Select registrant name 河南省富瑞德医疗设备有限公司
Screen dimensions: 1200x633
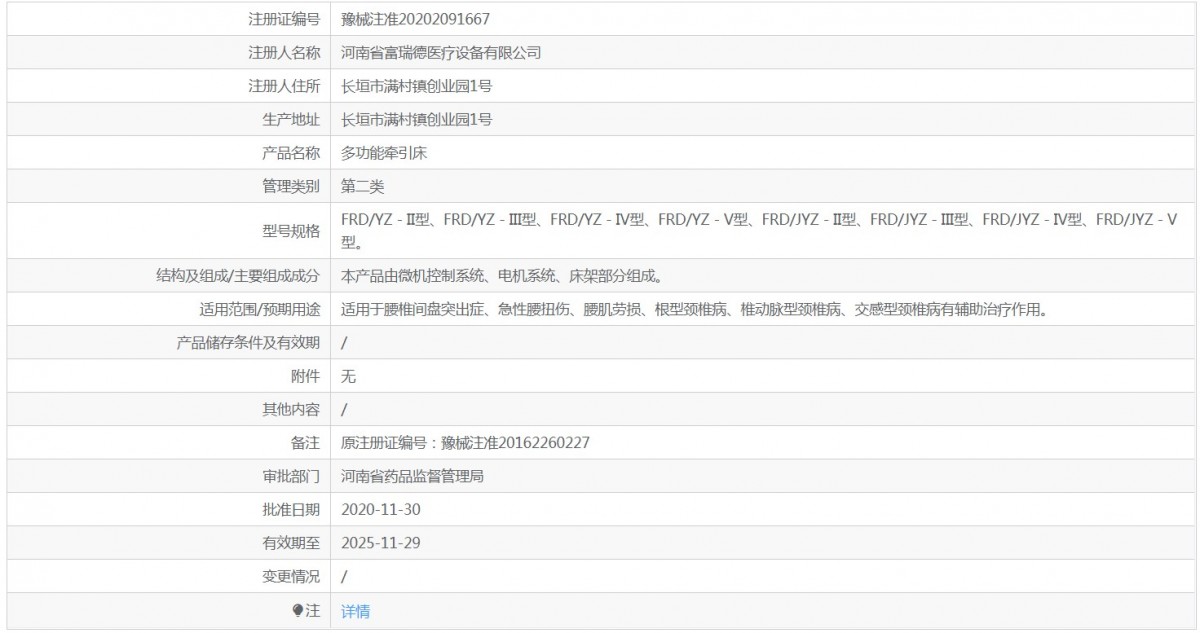[x=441, y=52]
